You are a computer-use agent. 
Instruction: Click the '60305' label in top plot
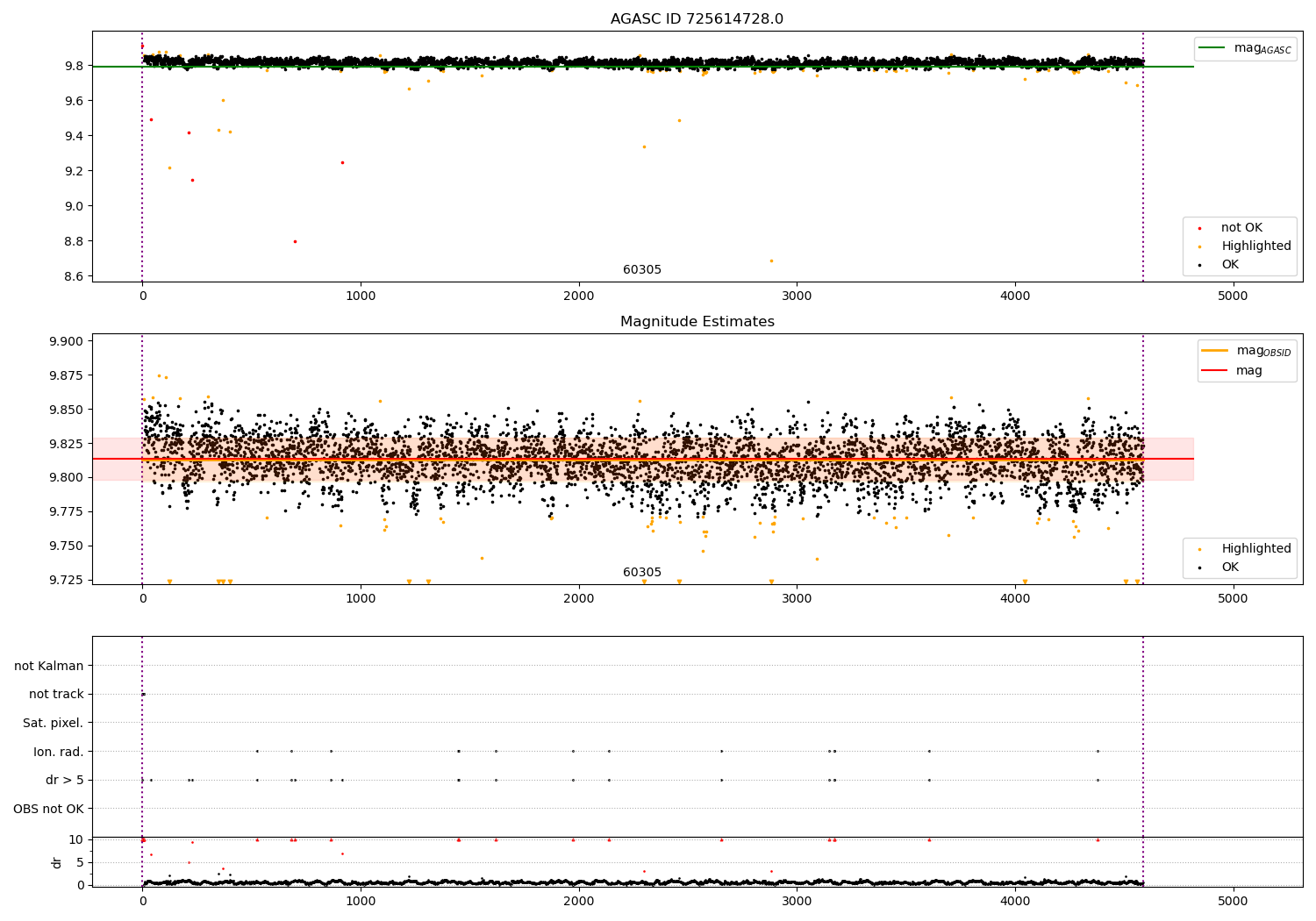(x=642, y=270)
